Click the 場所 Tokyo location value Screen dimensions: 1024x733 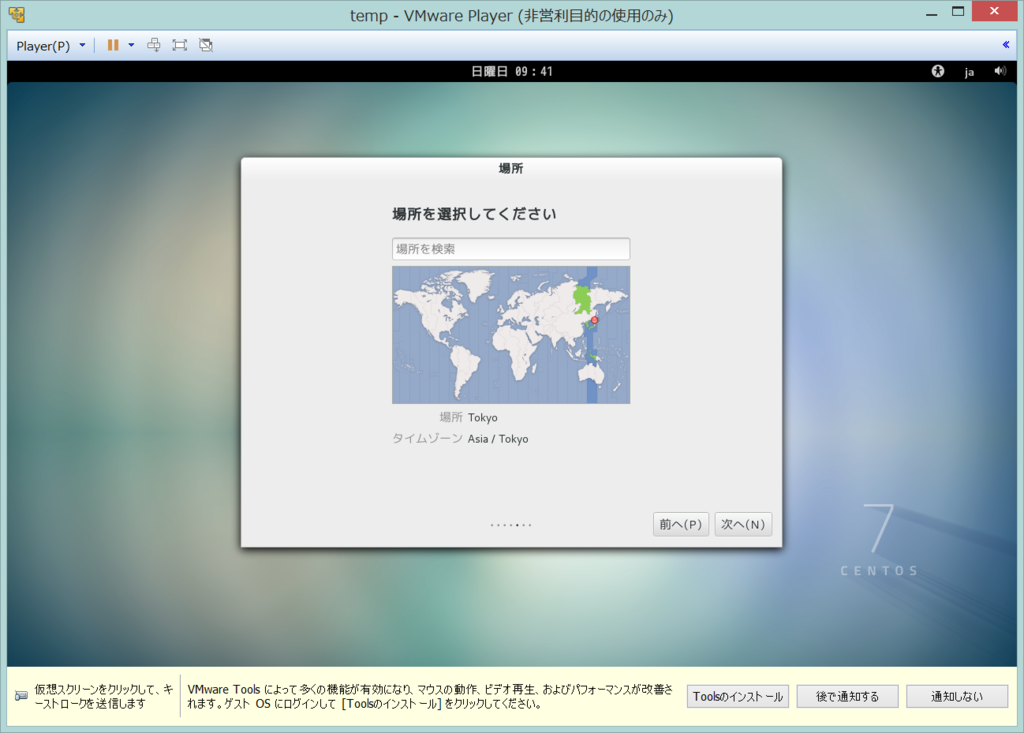(x=483, y=417)
